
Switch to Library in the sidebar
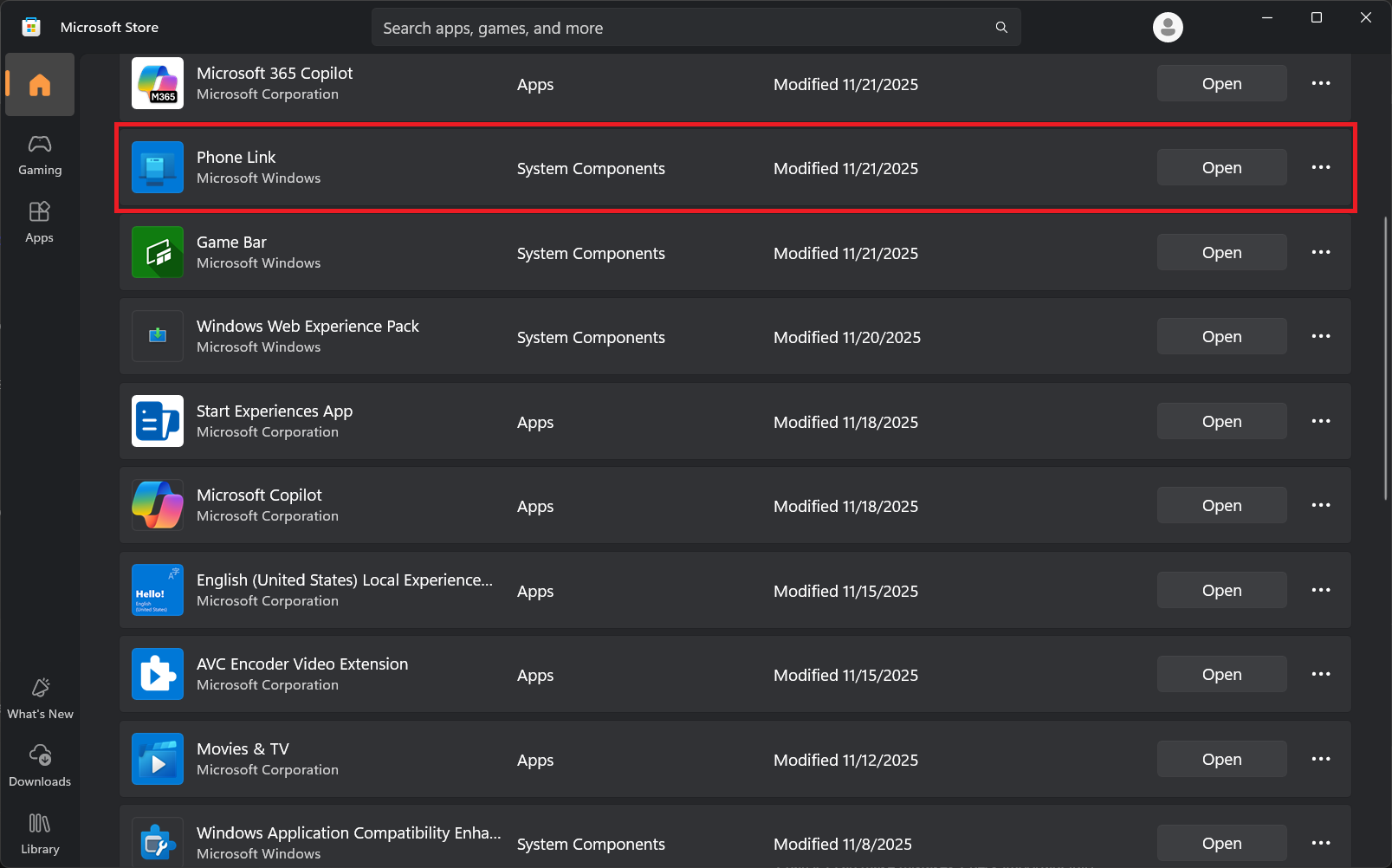point(40,834)
